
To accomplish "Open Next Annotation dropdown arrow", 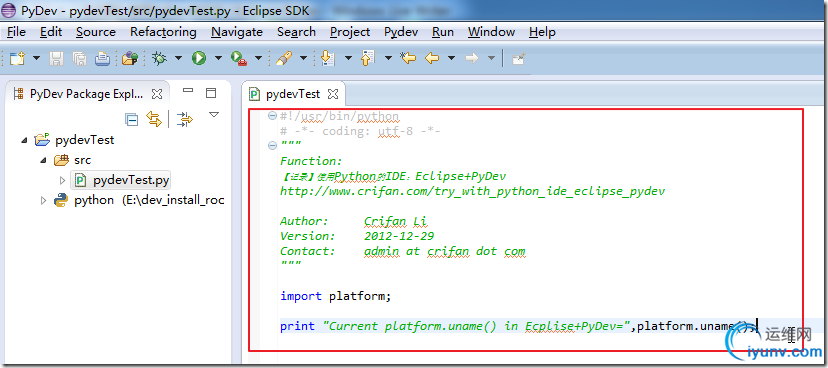I will [x=348, y=59].
